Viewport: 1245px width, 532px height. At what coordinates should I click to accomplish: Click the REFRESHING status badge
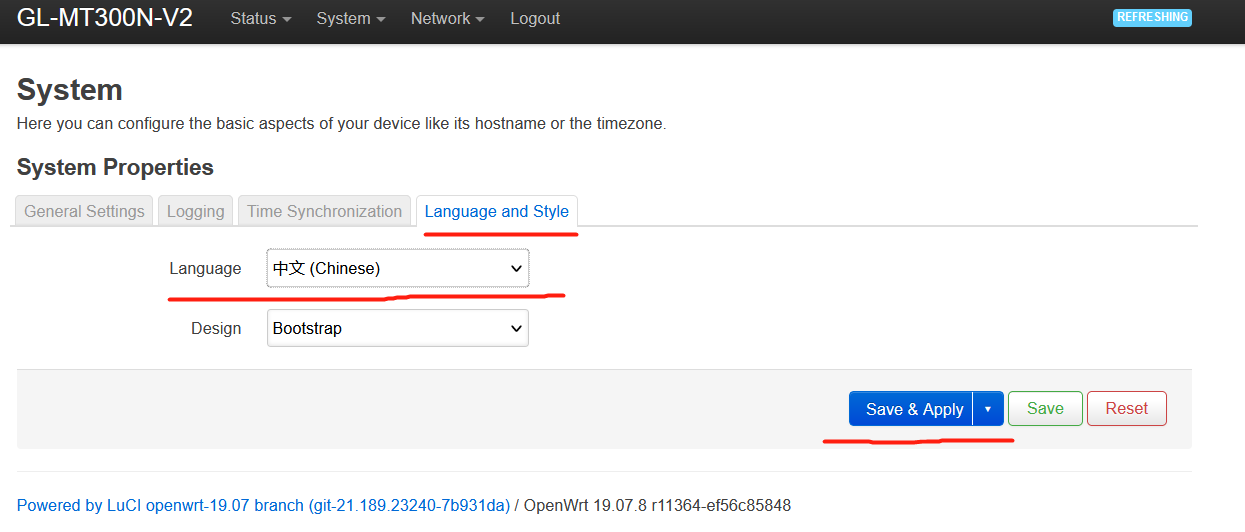tap(1152, 17)
